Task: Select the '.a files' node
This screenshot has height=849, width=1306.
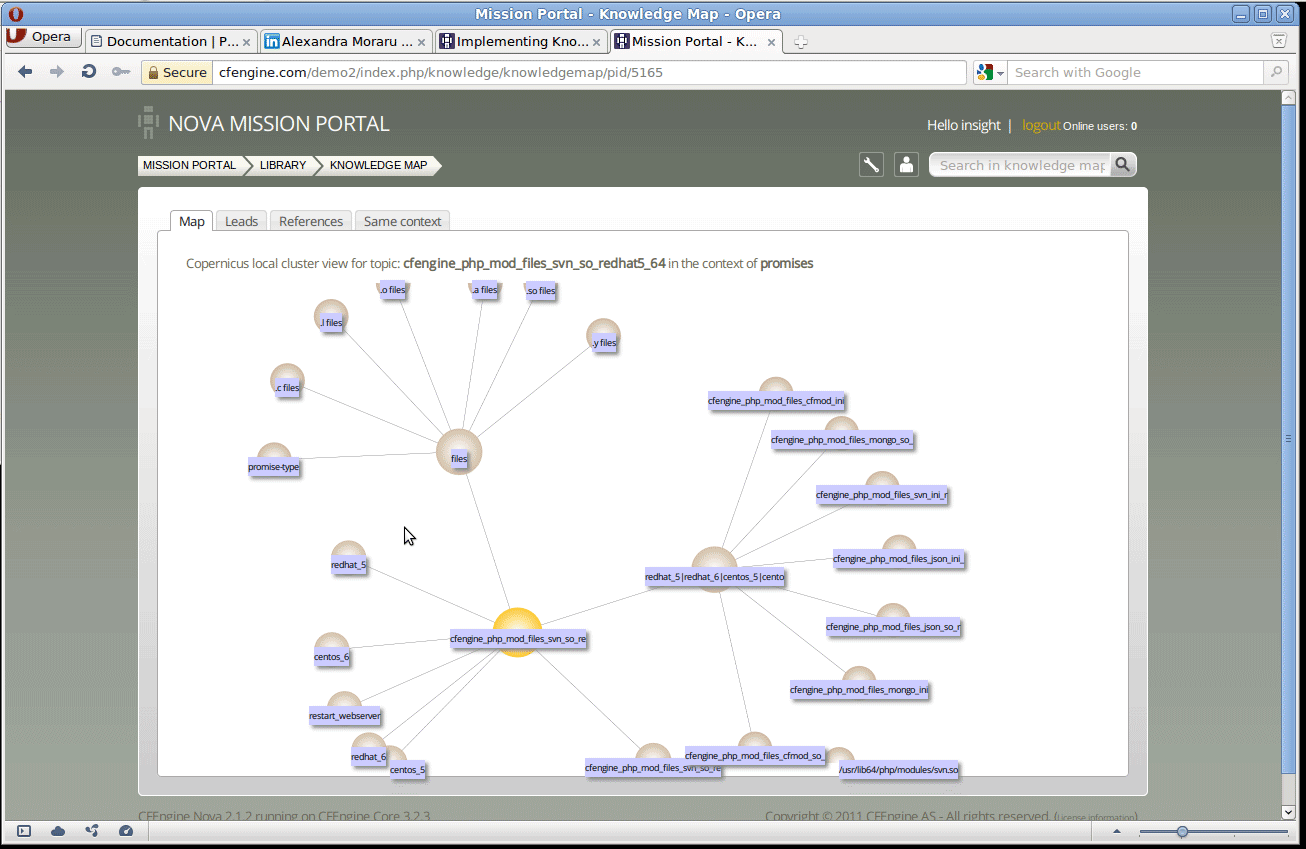Action: [x=484, y=290]
